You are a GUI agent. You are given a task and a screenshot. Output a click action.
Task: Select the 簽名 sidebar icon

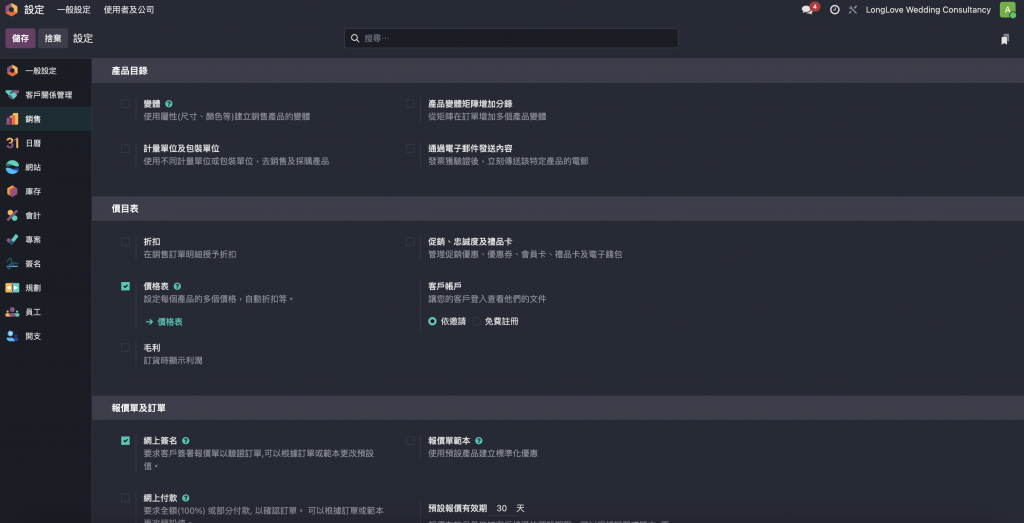point(12,264)
